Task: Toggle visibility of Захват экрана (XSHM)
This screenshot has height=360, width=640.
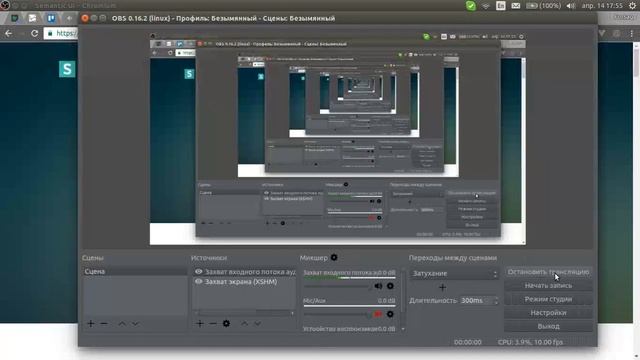Action: coord(198,282)
